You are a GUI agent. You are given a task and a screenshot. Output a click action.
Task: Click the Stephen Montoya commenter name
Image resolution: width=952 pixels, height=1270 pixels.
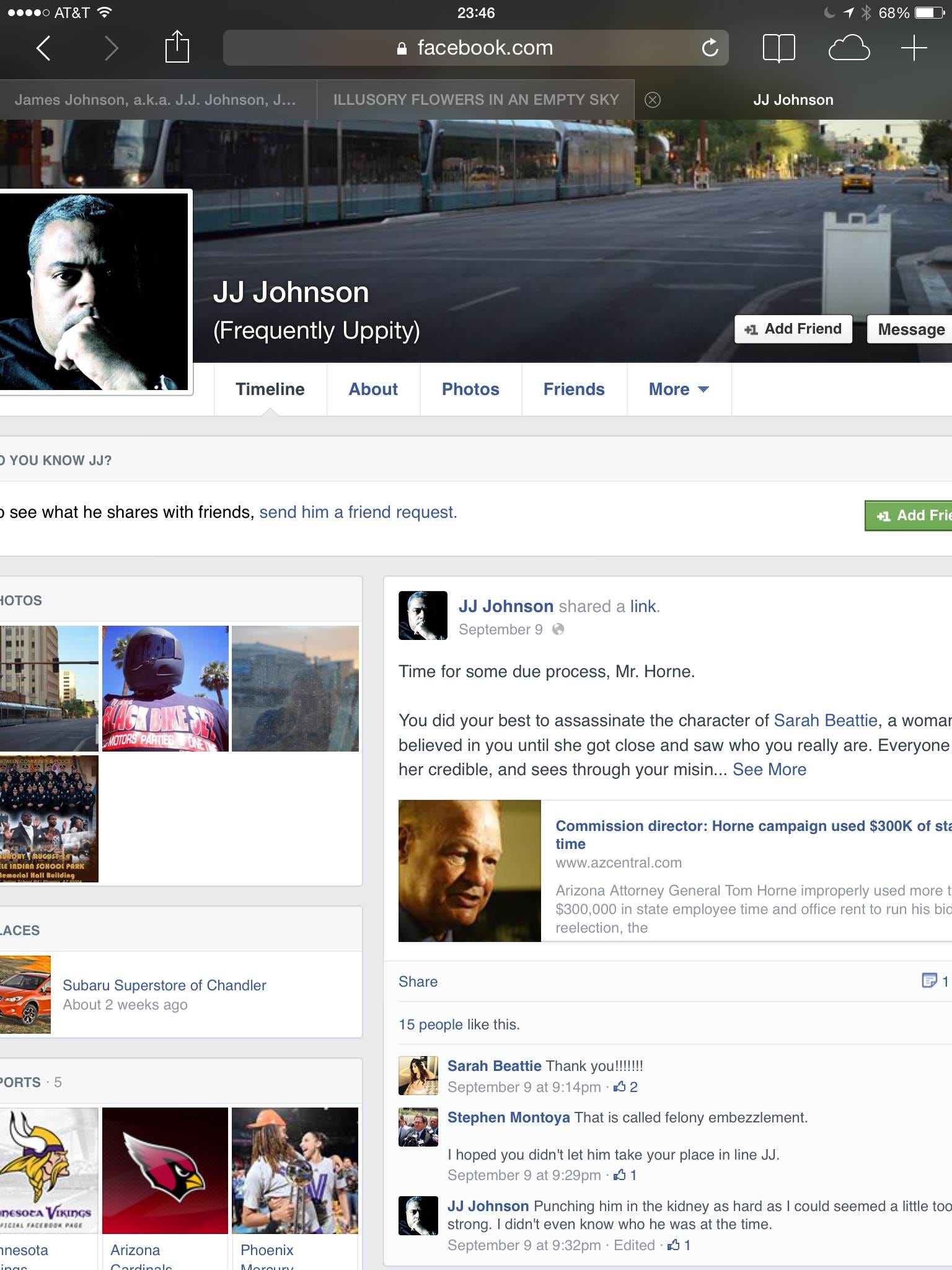(x=508, y=1117)
